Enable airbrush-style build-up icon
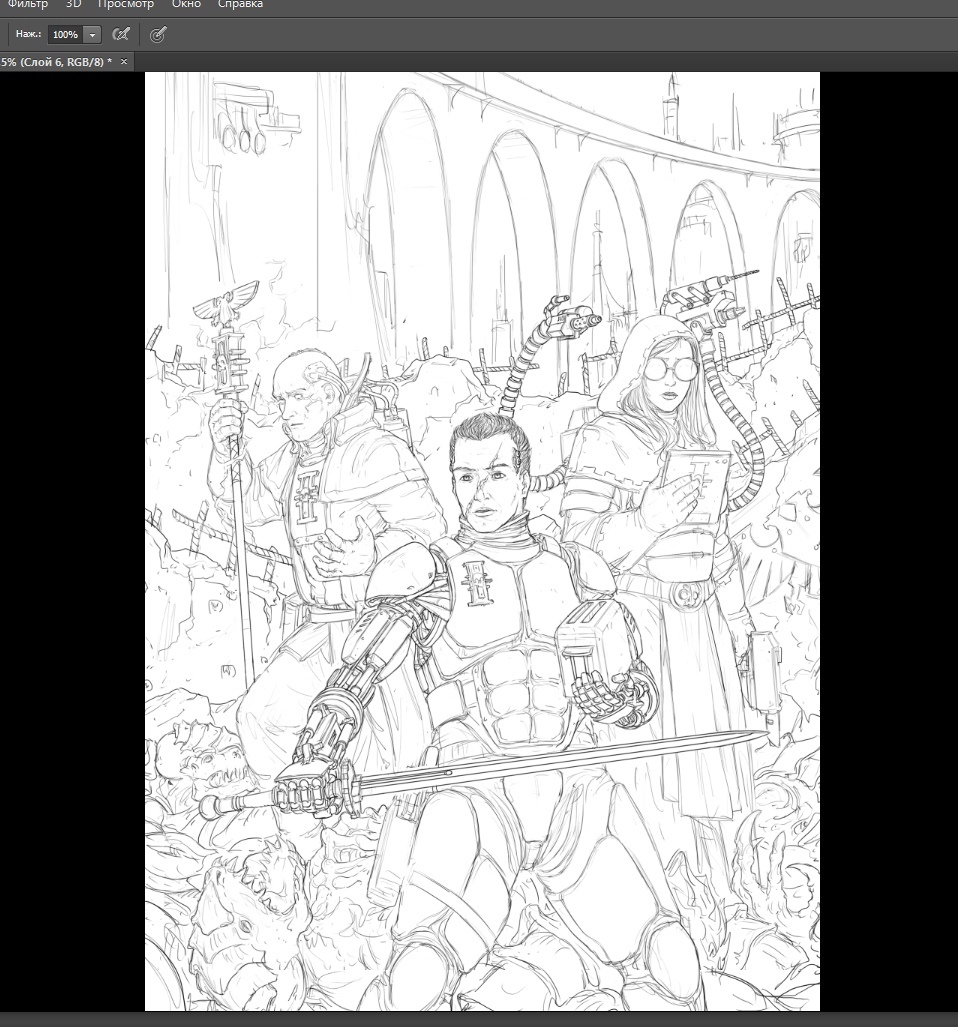 point(121,34)
